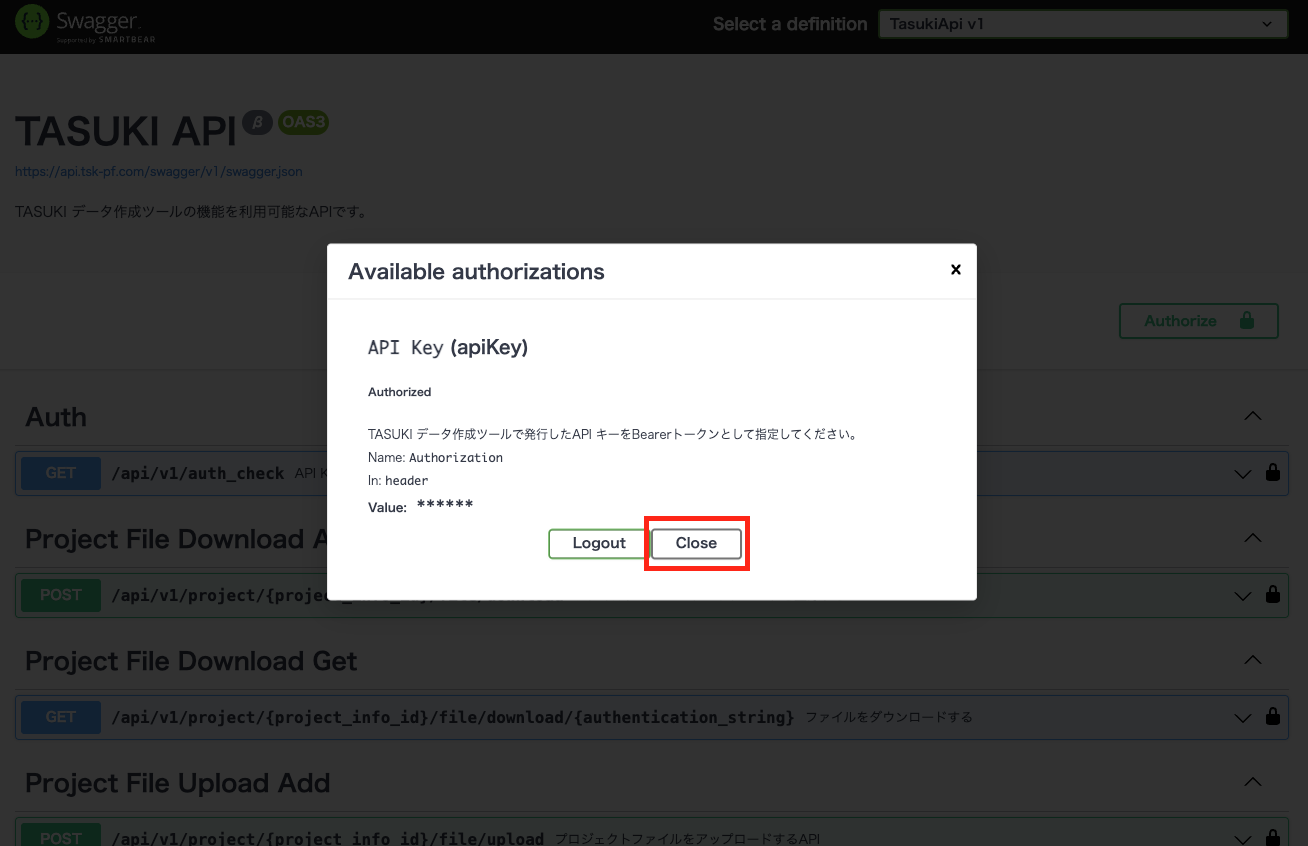Click the Logout button
This screenshot has height=846, width=1308.
[598, 543]
